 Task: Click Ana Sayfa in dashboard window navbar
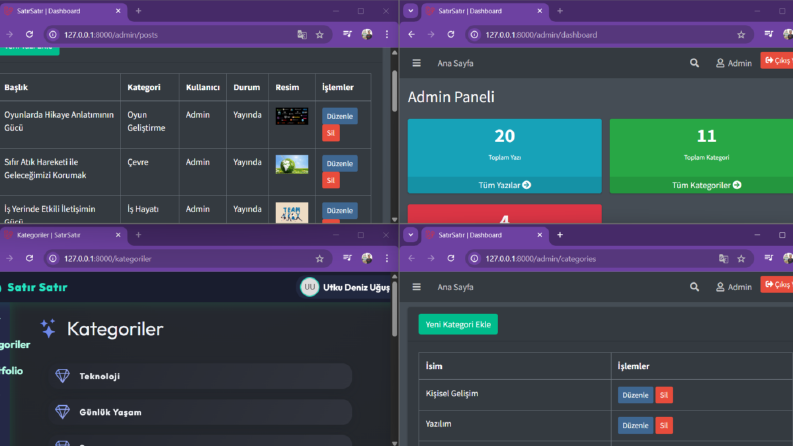click(455, 63)
